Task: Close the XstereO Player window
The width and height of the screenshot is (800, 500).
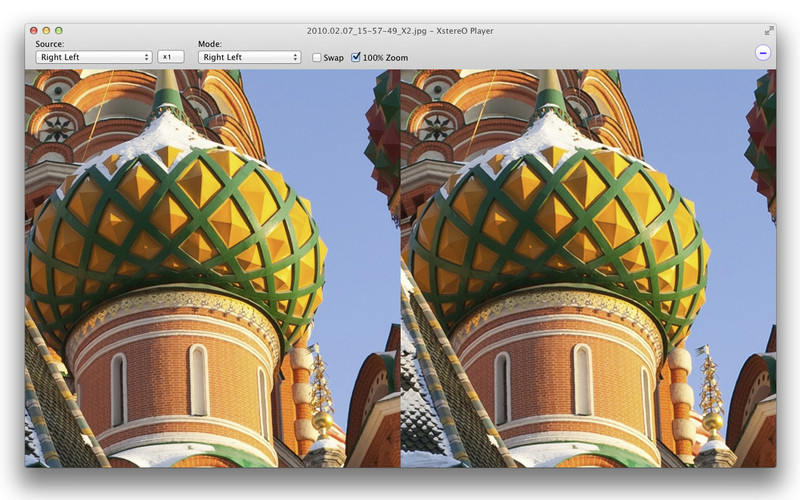Action: point(34,31)
